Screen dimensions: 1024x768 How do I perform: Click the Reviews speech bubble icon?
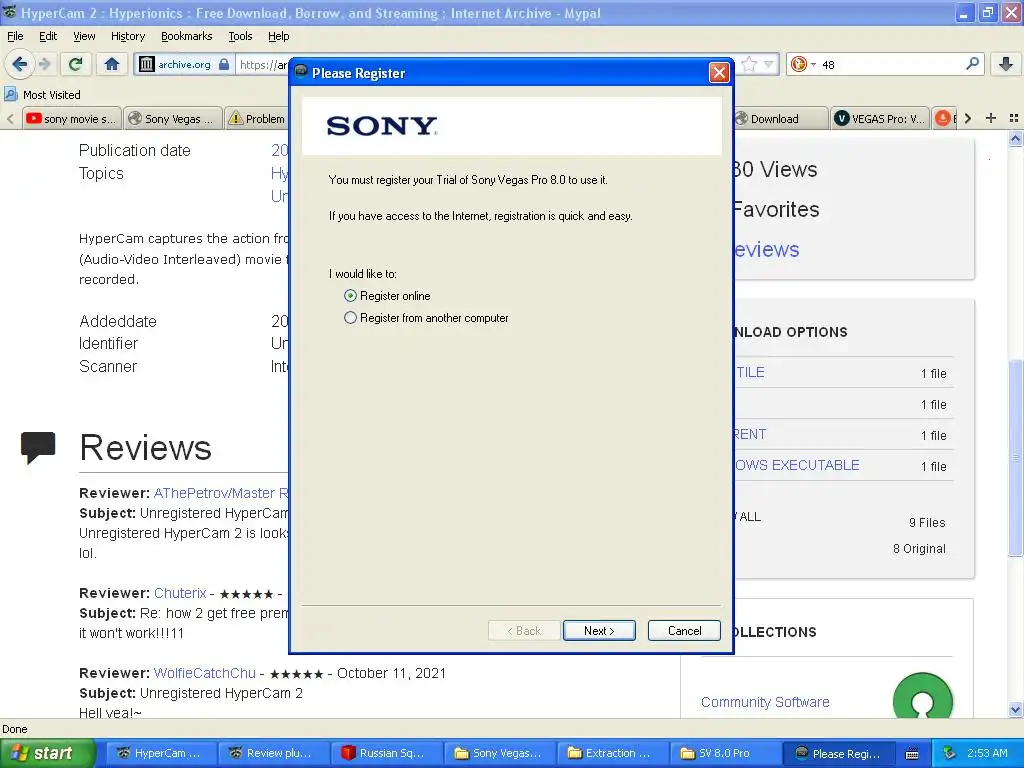38,447
